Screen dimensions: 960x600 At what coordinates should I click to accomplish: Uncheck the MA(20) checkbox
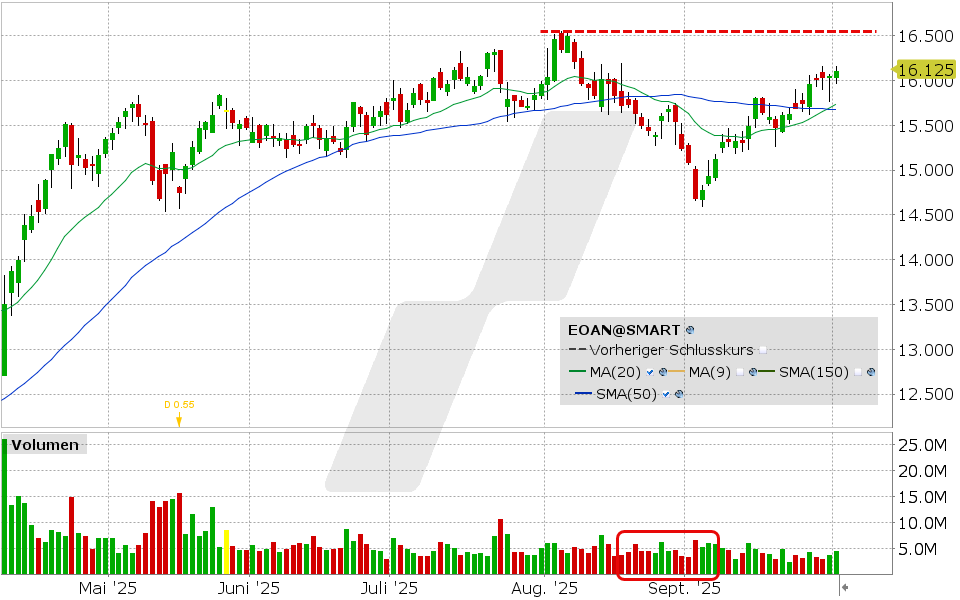[650, 372]
